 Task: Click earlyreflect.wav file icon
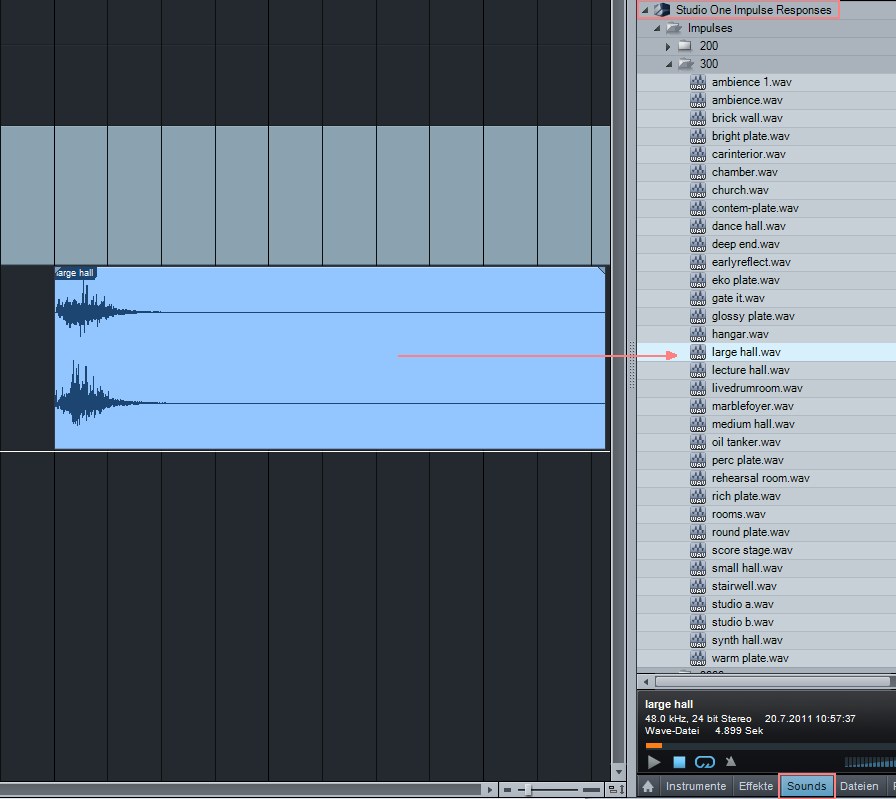(698, 262)
